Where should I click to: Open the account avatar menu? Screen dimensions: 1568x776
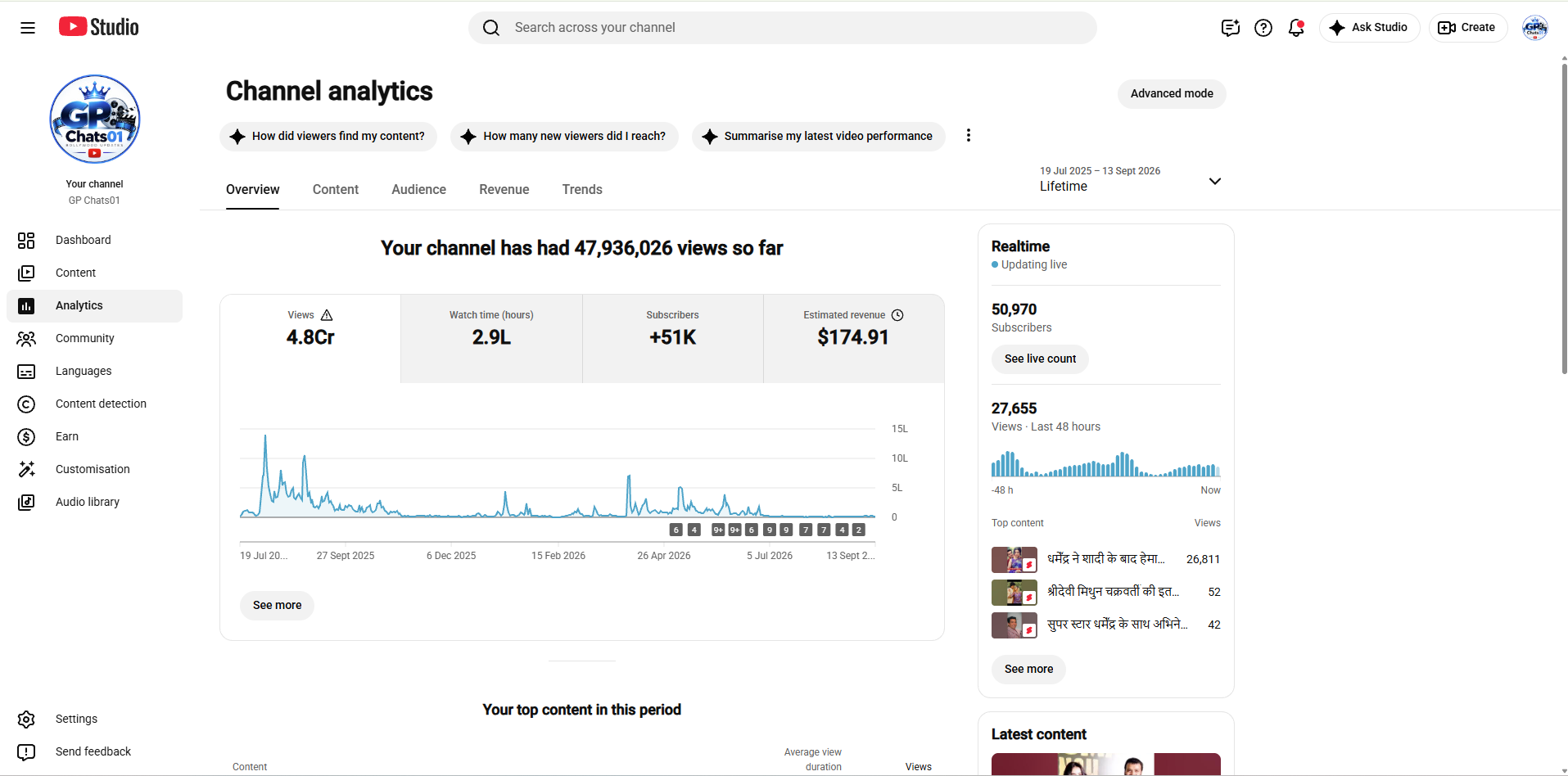pyautogui.click(x=1535, y=28)
